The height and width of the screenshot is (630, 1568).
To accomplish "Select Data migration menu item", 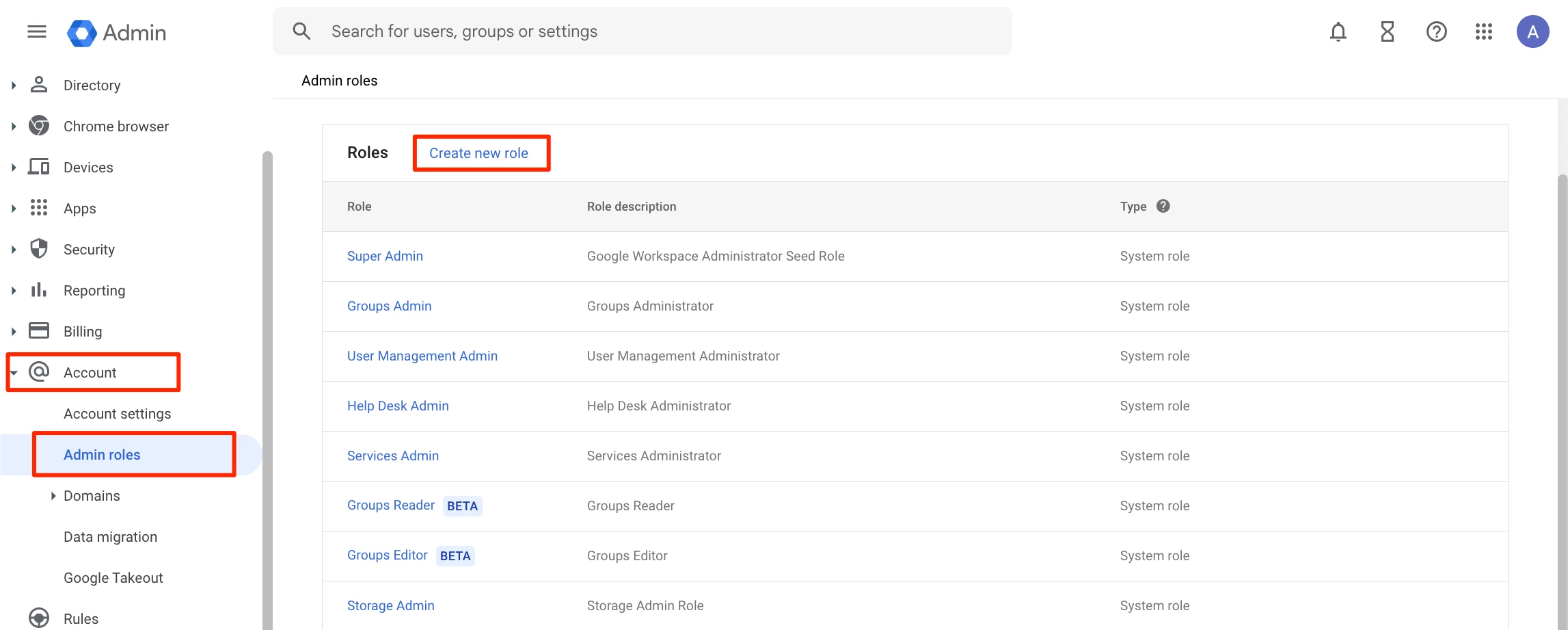I will click(x=110, y=537).
